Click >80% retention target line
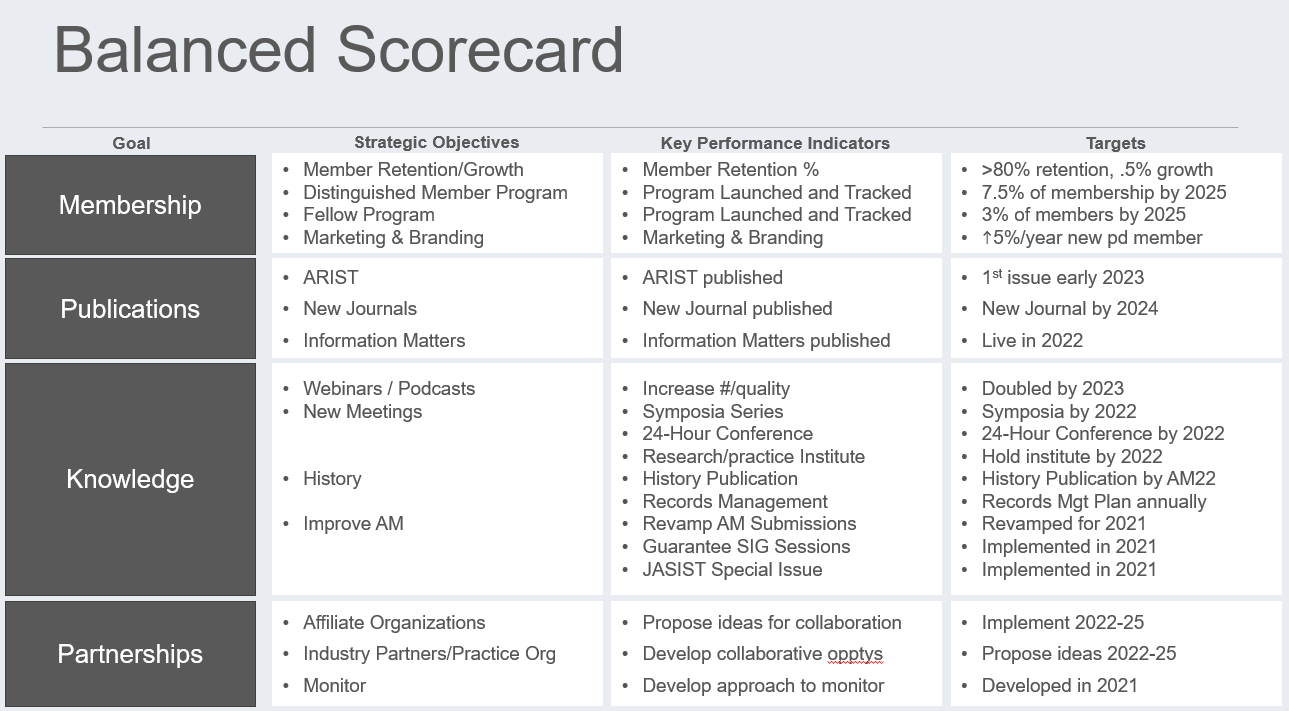The image size is (1289, 711). [x=1097, y=169]
